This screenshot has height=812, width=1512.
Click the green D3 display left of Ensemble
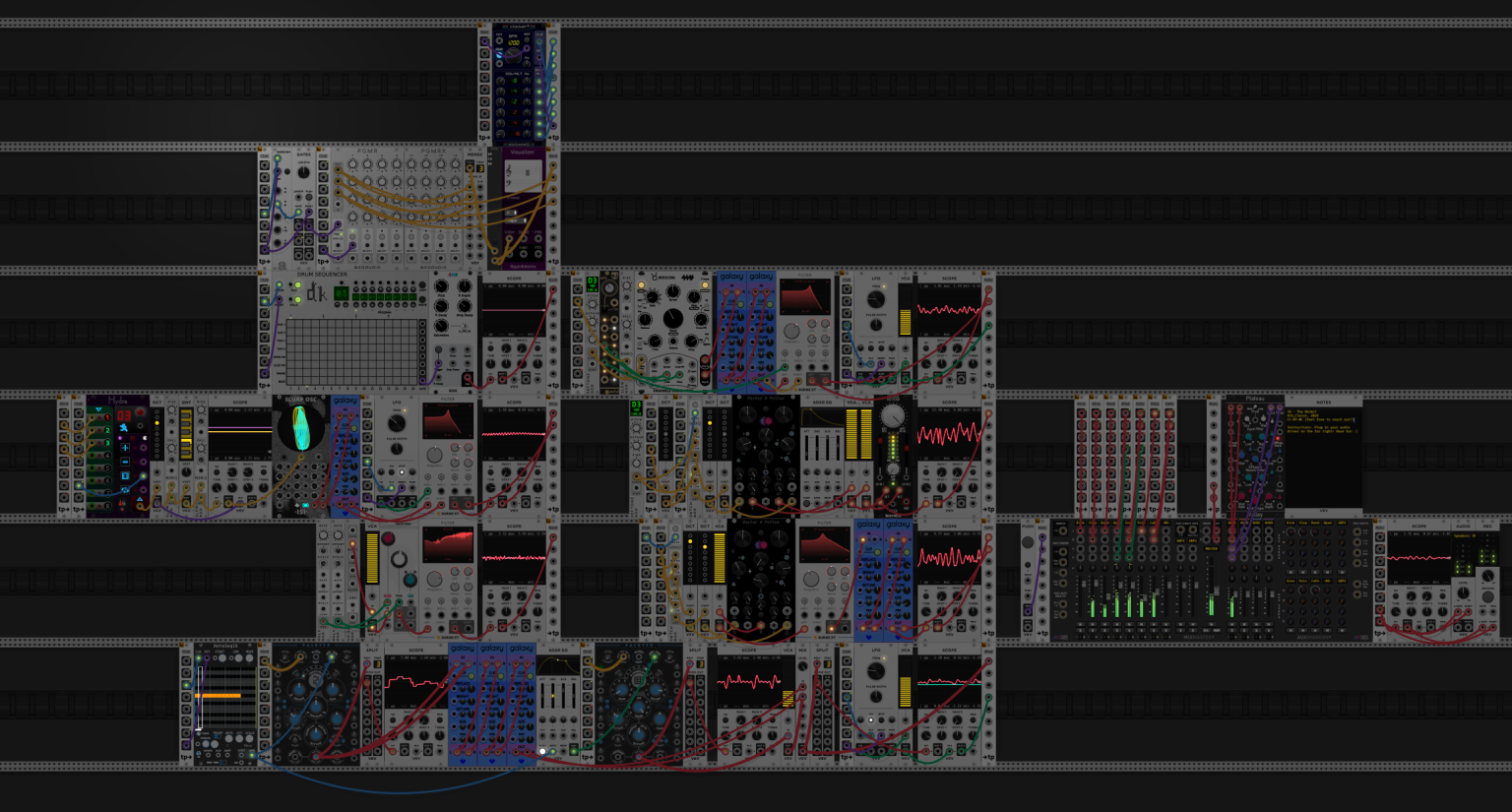point(592,282)
